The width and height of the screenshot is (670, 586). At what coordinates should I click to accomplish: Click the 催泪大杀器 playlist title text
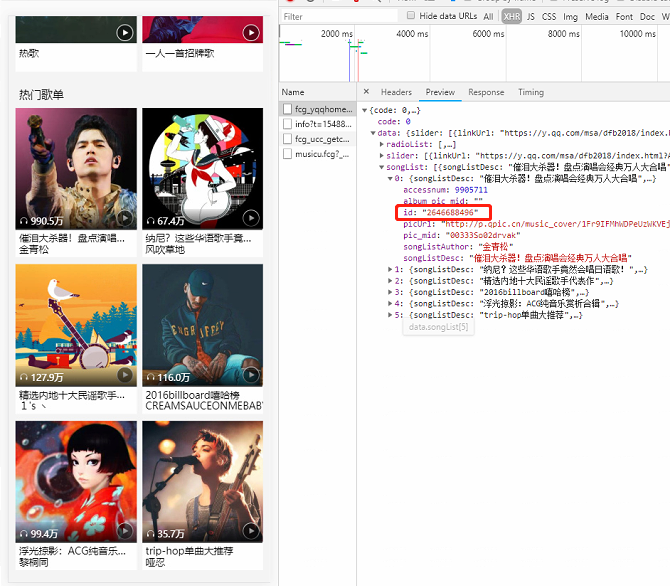pyautogui.click(x=72, y=238)
